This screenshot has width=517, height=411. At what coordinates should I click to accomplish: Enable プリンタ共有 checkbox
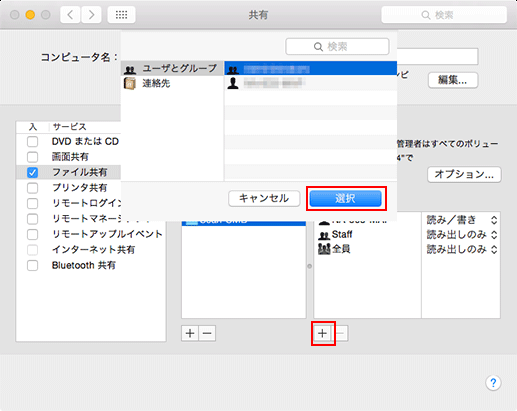pos(32,188)
